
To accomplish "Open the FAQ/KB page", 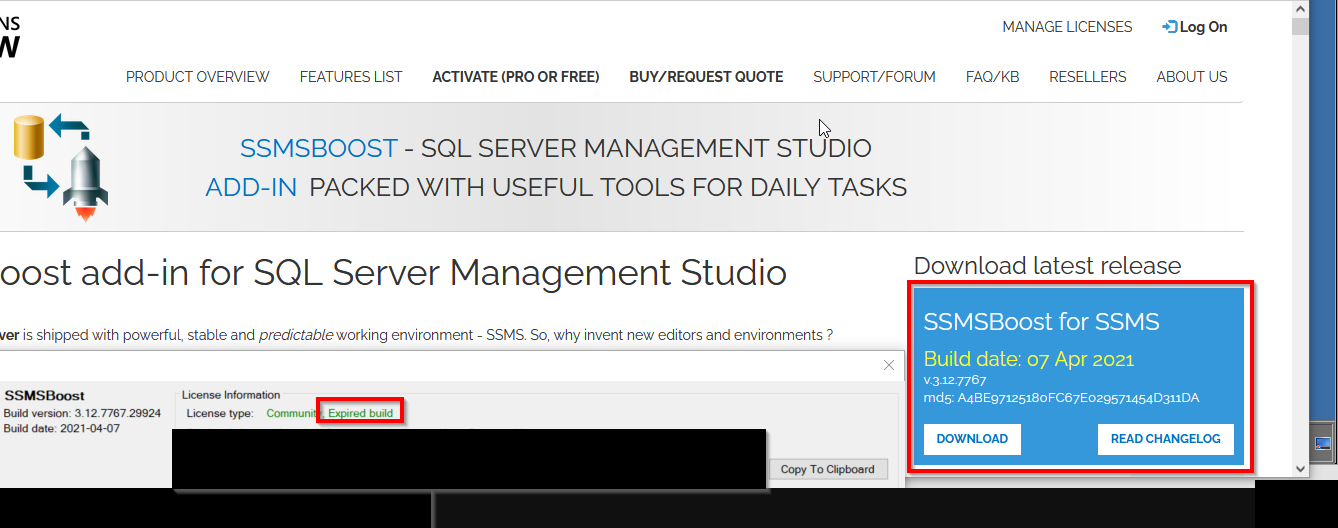I will click(992, 77).
